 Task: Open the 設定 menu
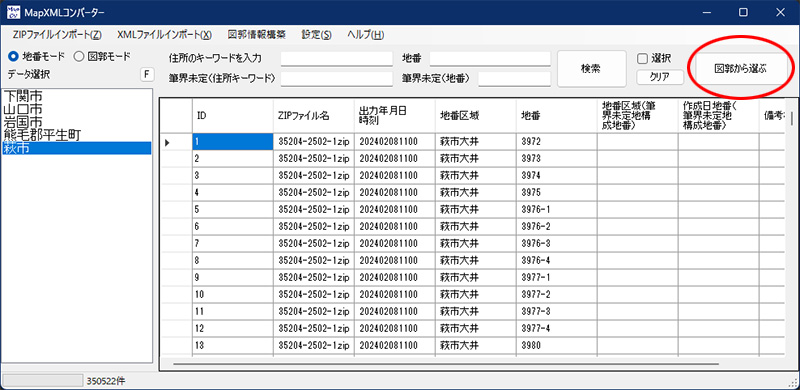click(316, 35)
